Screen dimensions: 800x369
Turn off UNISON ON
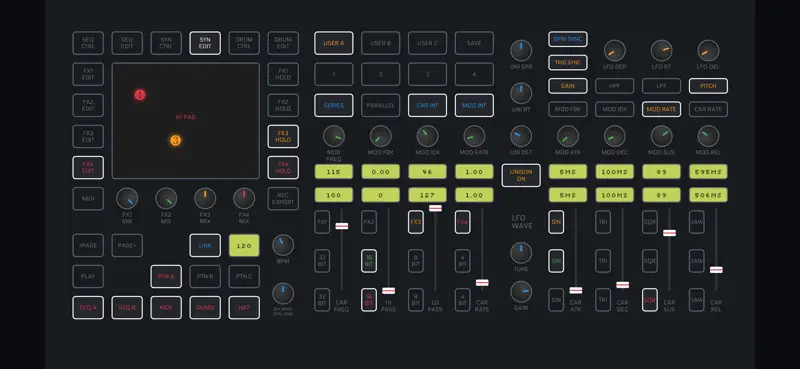(x=521, y=175)
